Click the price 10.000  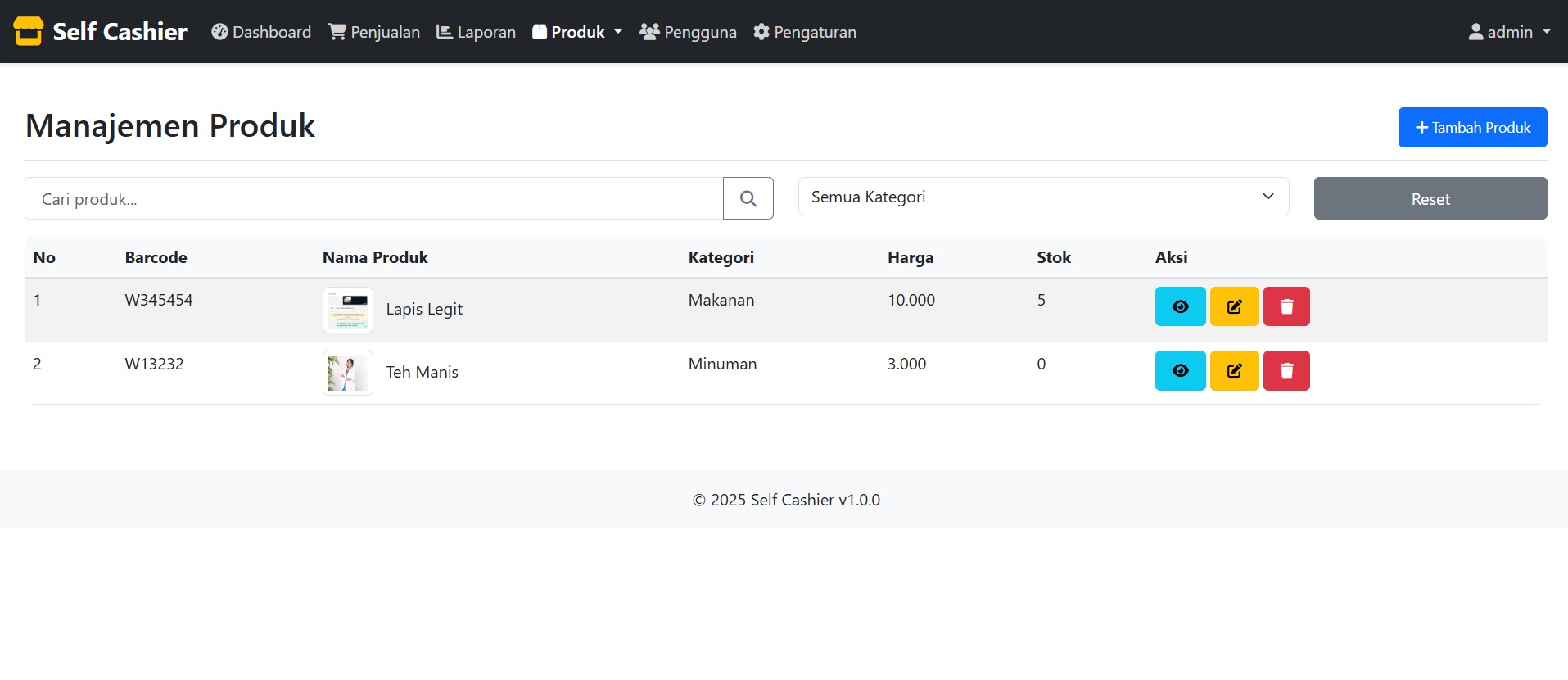point(911,300)
